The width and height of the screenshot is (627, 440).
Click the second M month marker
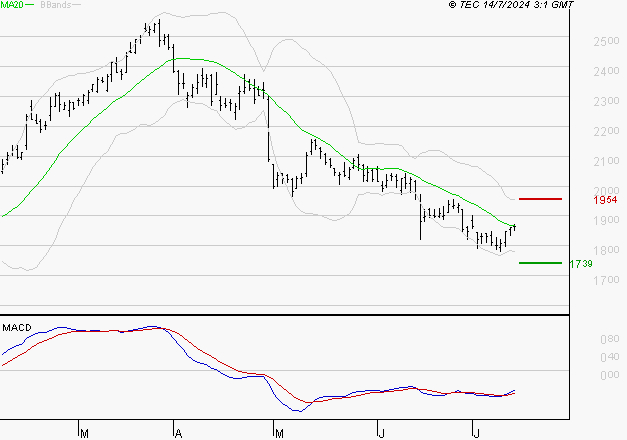(279, 434)
